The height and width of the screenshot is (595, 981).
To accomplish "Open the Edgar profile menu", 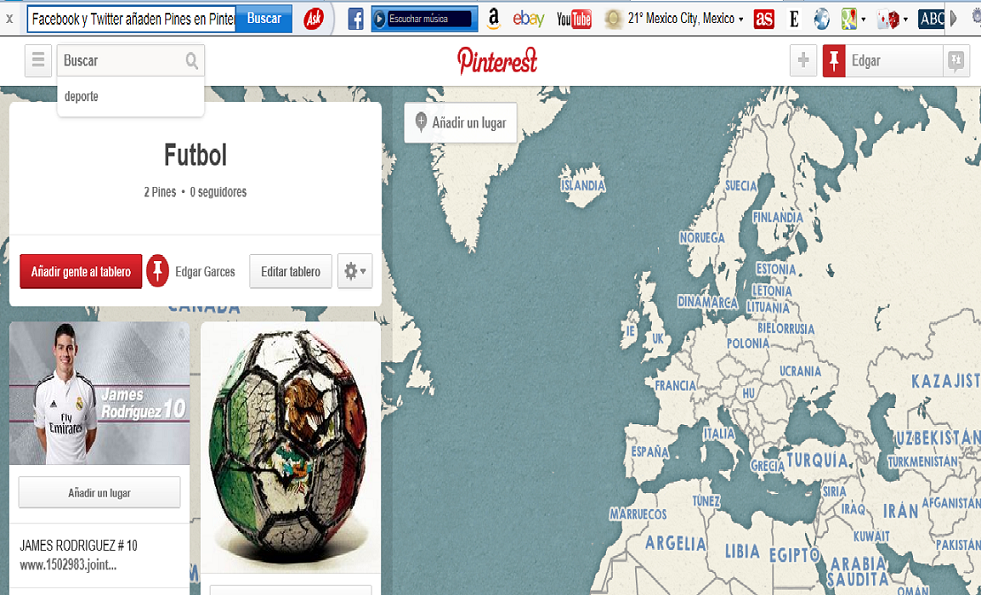I will click(x=883, y=61).
